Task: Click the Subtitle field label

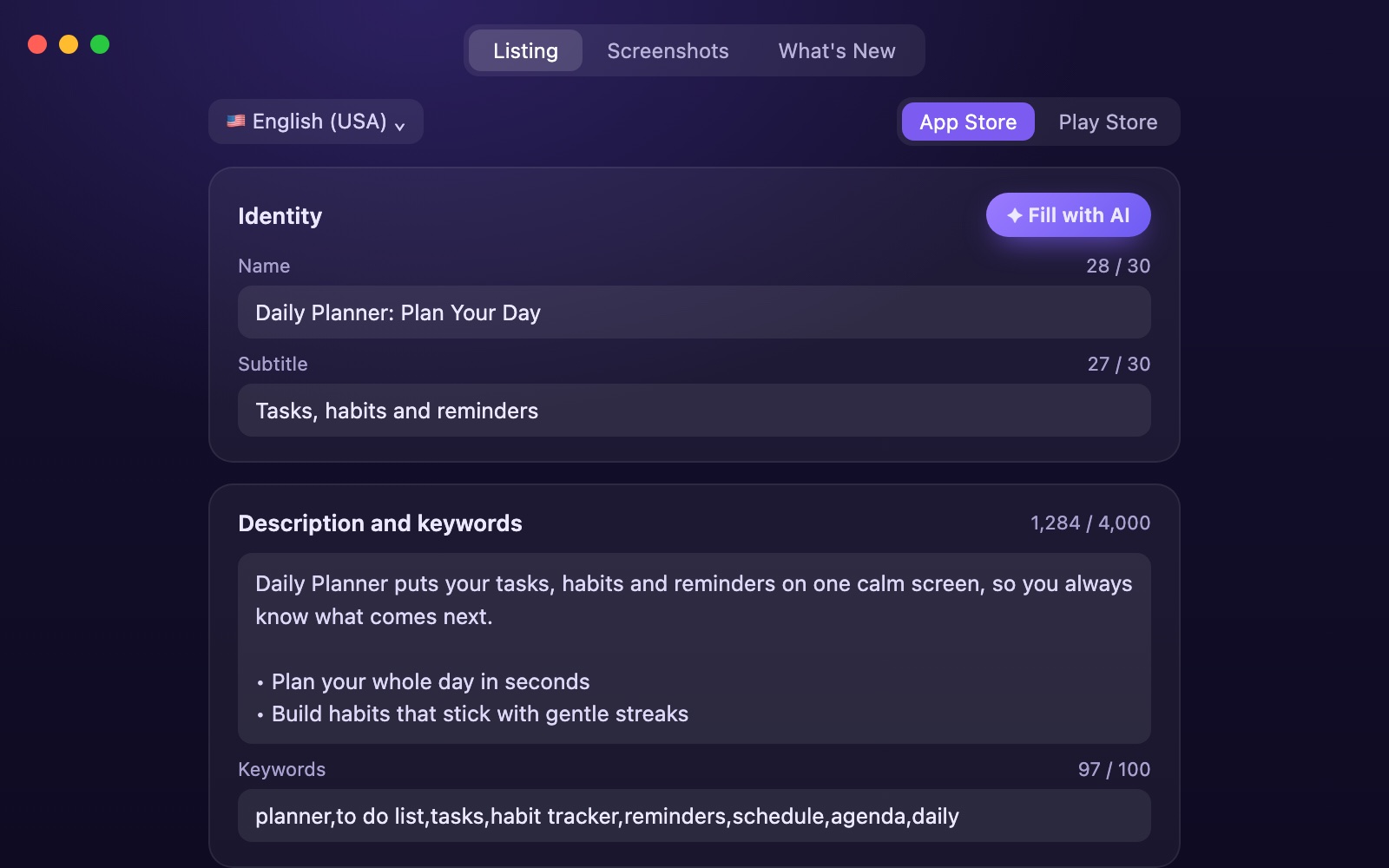Action: click(273, 364)
